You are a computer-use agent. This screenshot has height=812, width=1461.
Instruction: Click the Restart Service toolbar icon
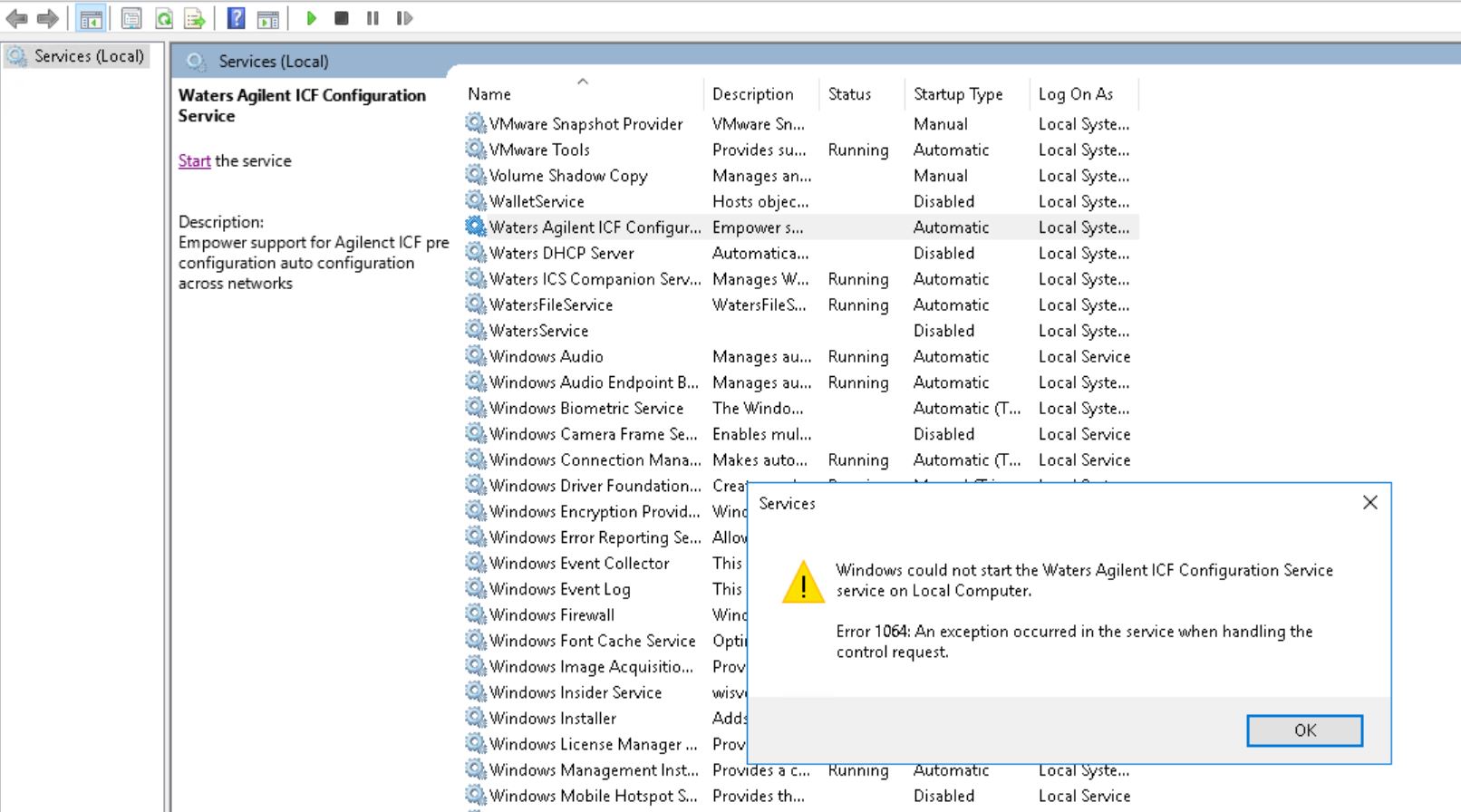404,18
